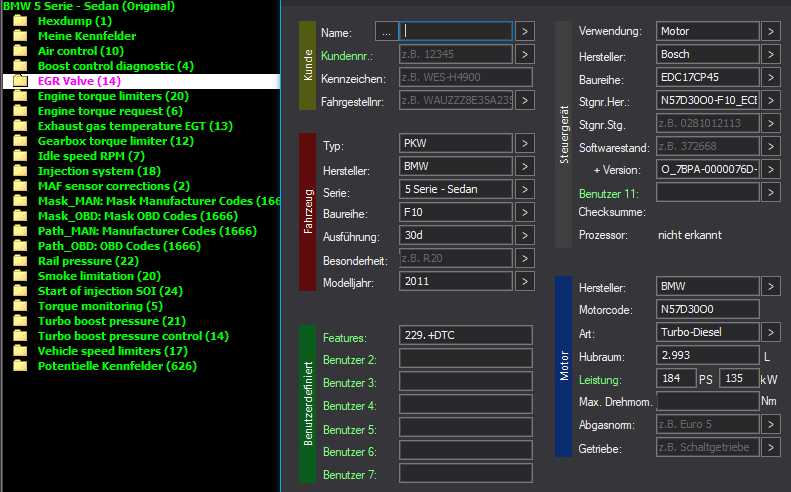Click the Gearbox torque limiter folder icon
Viewport: 791px width, 492px height.
click(20, 141)
